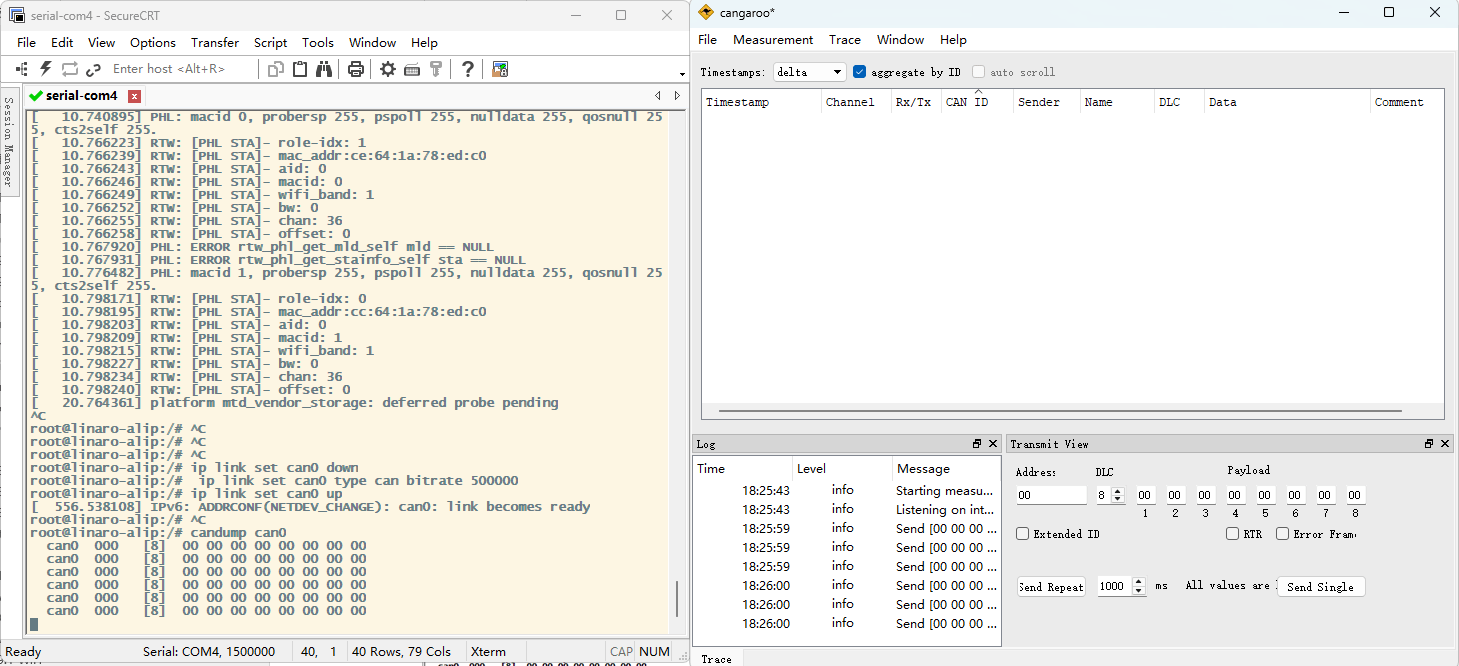Tick the Error Frame checkbox
The image size is (1459, 666).
click(1283, 534)
